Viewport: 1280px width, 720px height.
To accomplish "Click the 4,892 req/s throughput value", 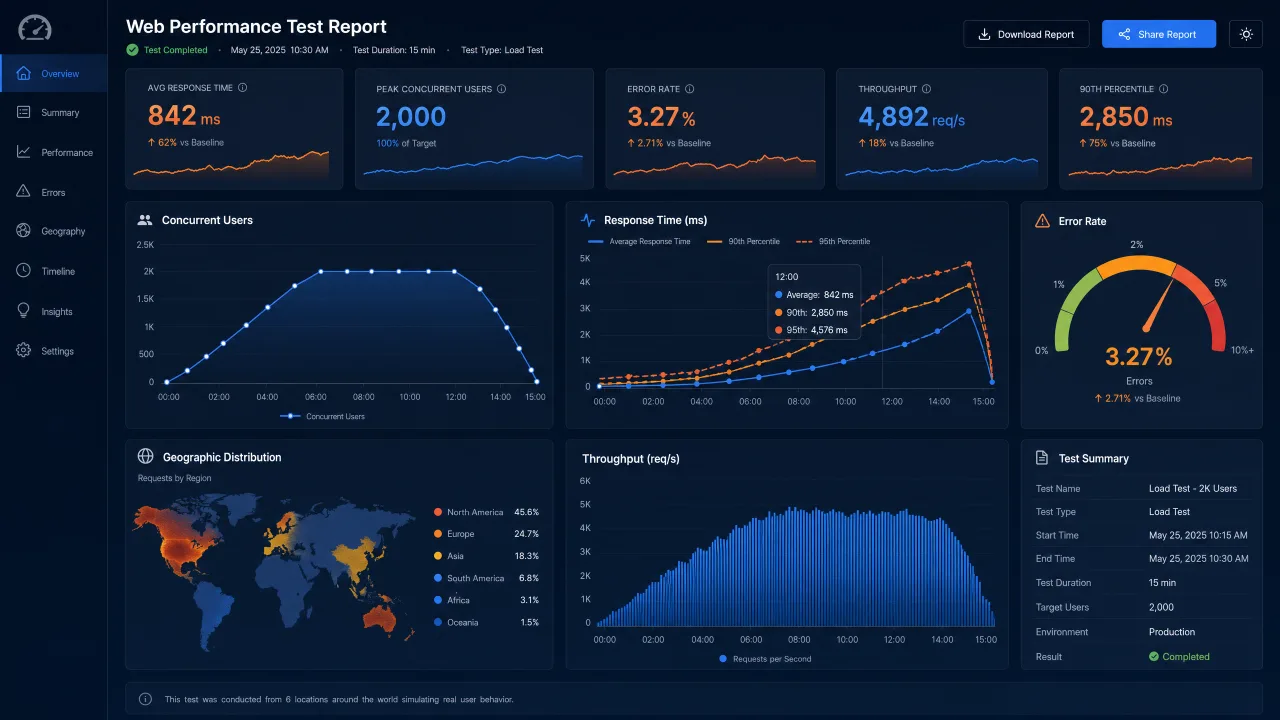I will (911, 117).
